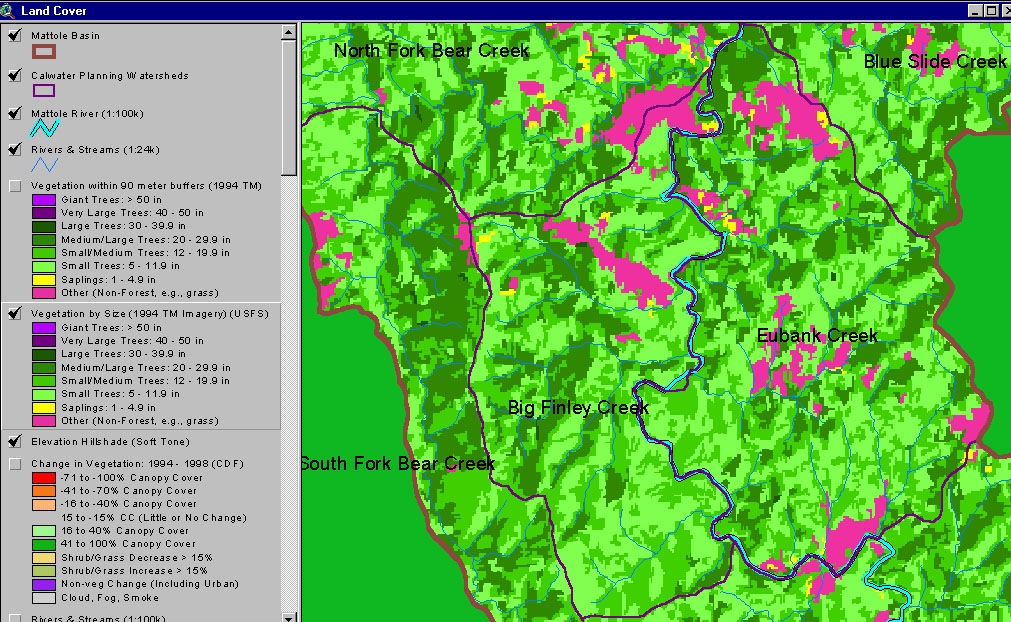Enable Vegetation within 90 meter buffers layer
The height and width of the screenshot is (622, 1011).
(15, 186)
